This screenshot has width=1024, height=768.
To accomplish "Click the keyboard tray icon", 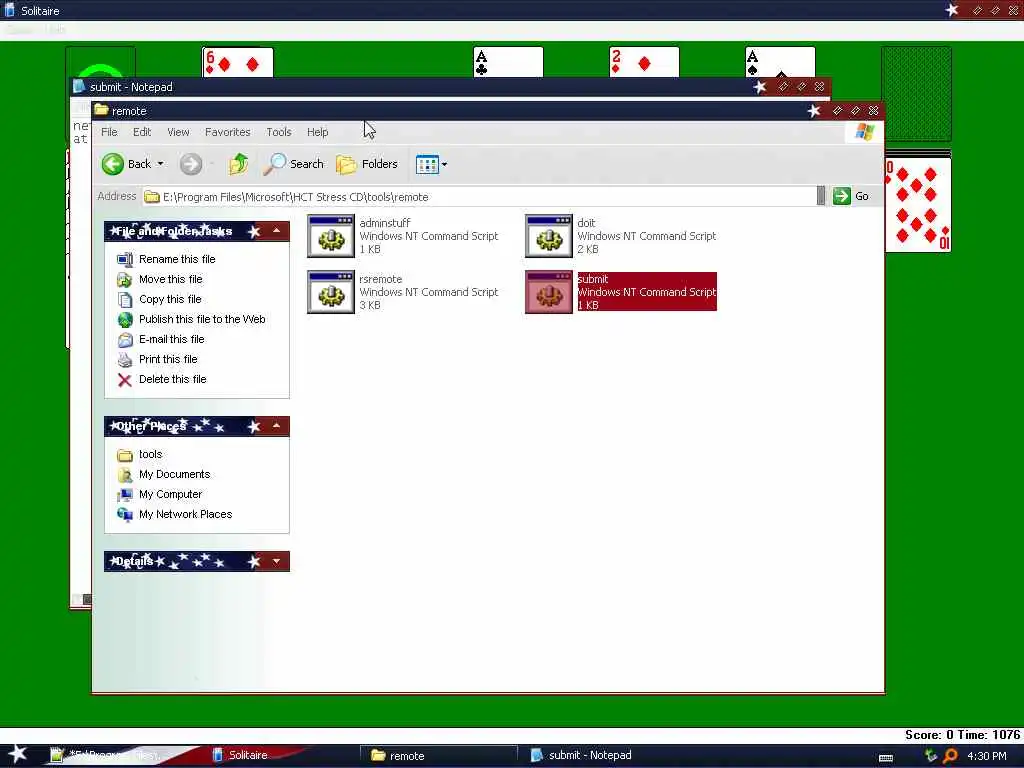I will tap(886, 757).
